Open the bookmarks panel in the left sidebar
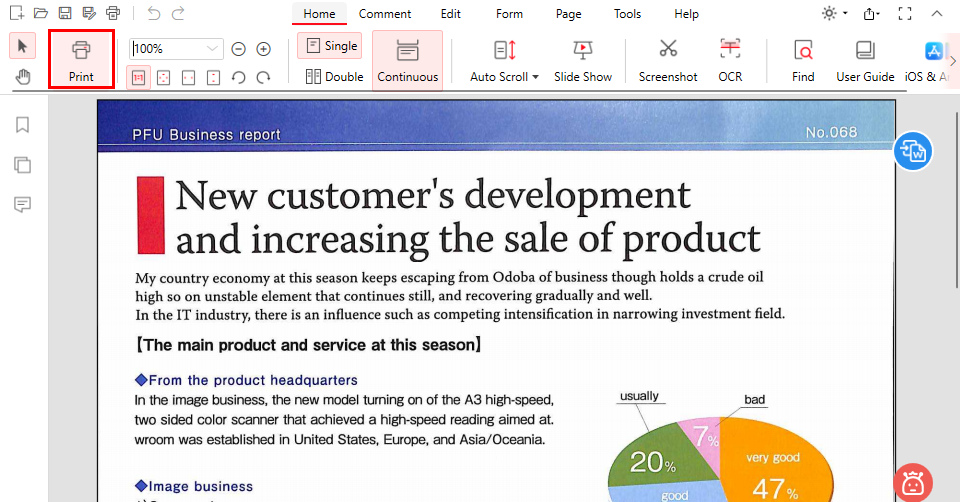 click(22, 125)
